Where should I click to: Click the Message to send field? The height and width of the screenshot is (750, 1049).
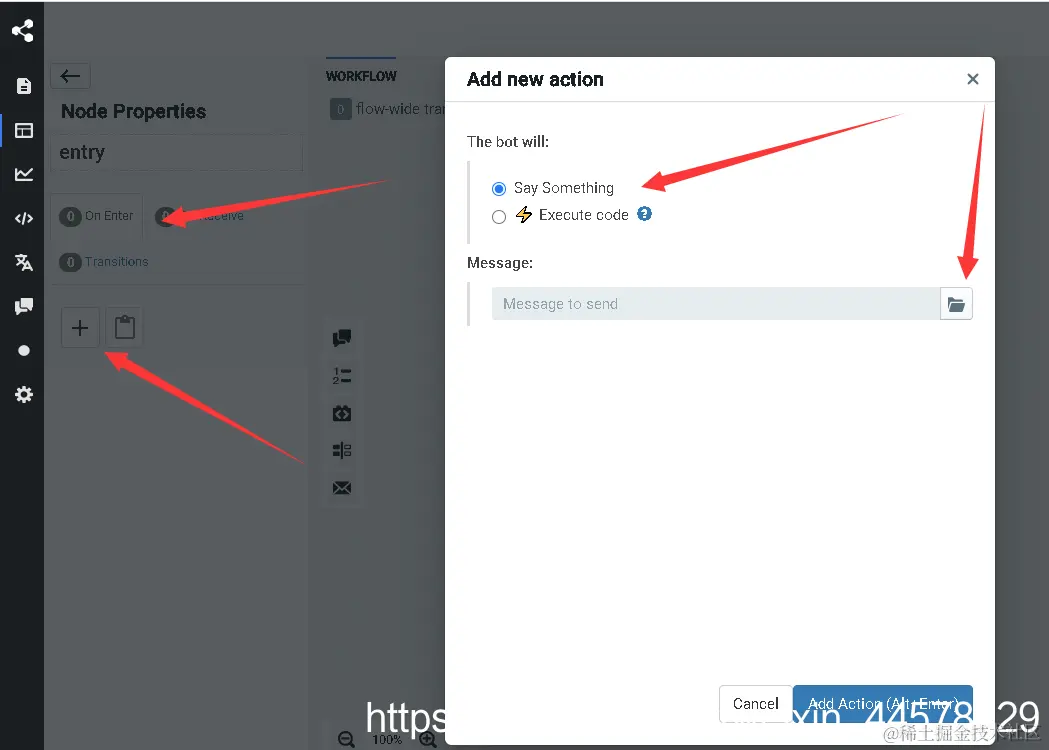pyautogui.click(x=715, y=304)
